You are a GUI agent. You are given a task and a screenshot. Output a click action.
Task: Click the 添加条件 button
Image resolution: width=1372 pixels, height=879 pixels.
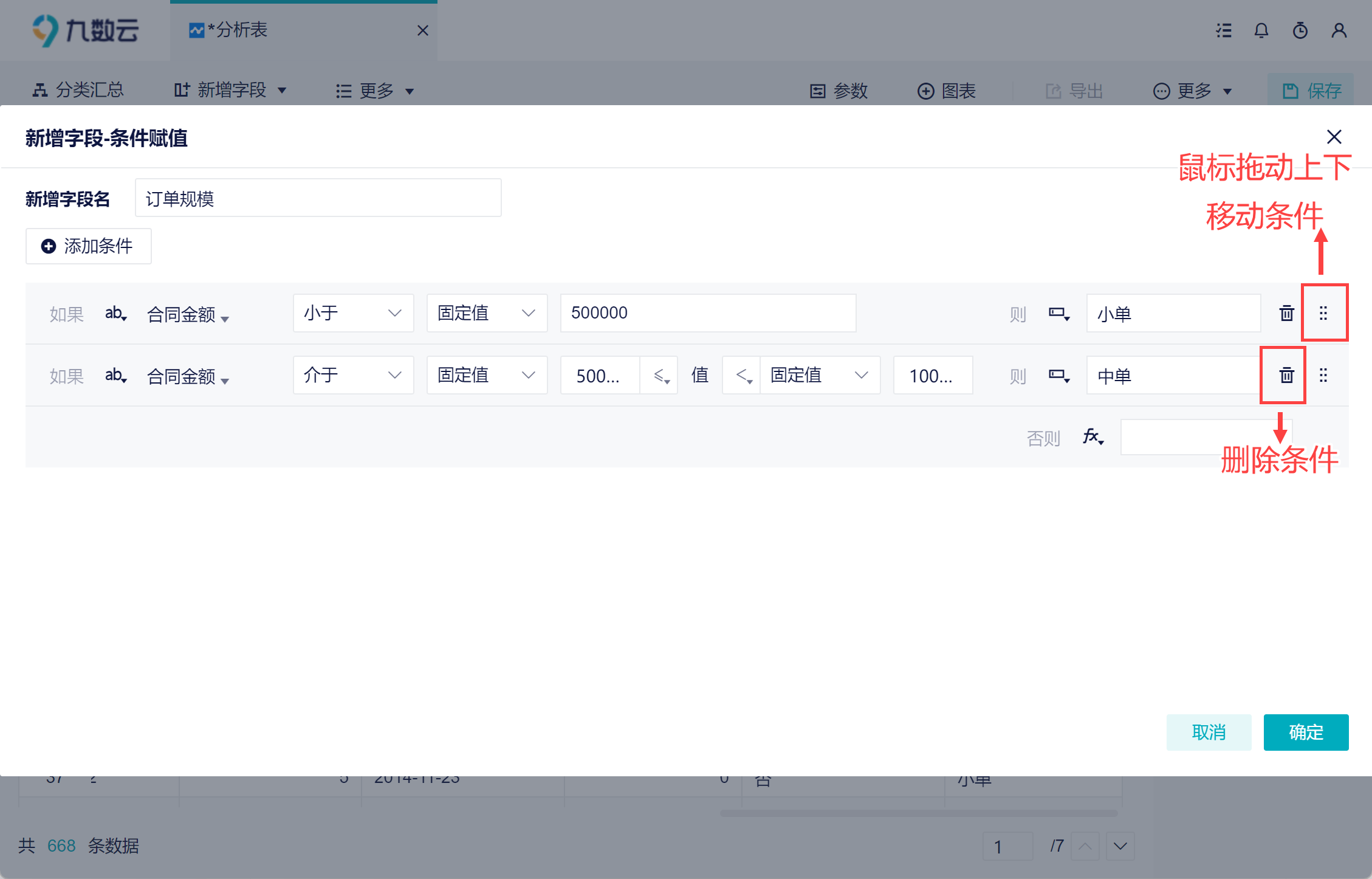click(89, 246)
